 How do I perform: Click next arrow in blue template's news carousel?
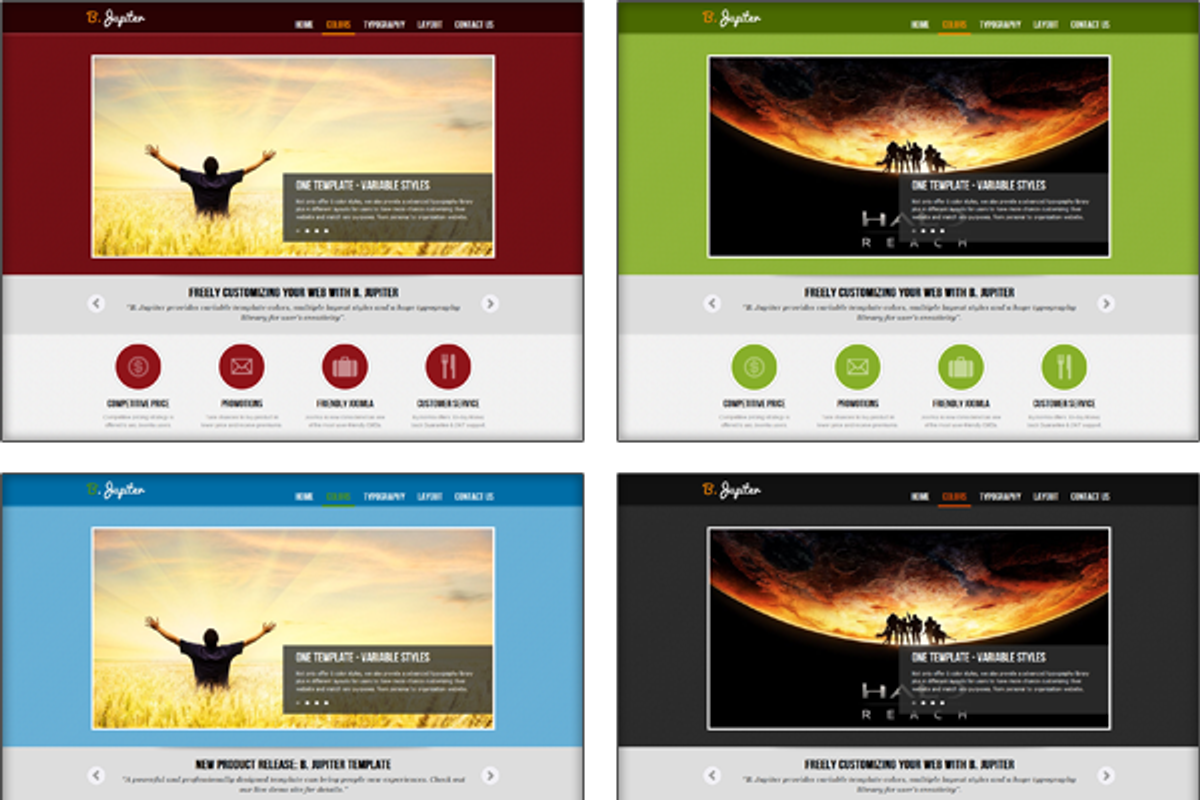point(490,775)
